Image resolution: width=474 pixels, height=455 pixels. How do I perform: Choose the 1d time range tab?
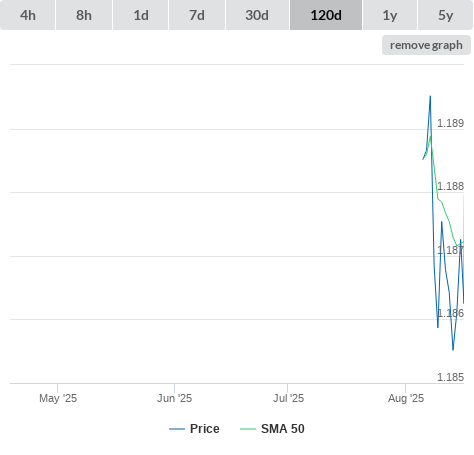click(141, 15)
